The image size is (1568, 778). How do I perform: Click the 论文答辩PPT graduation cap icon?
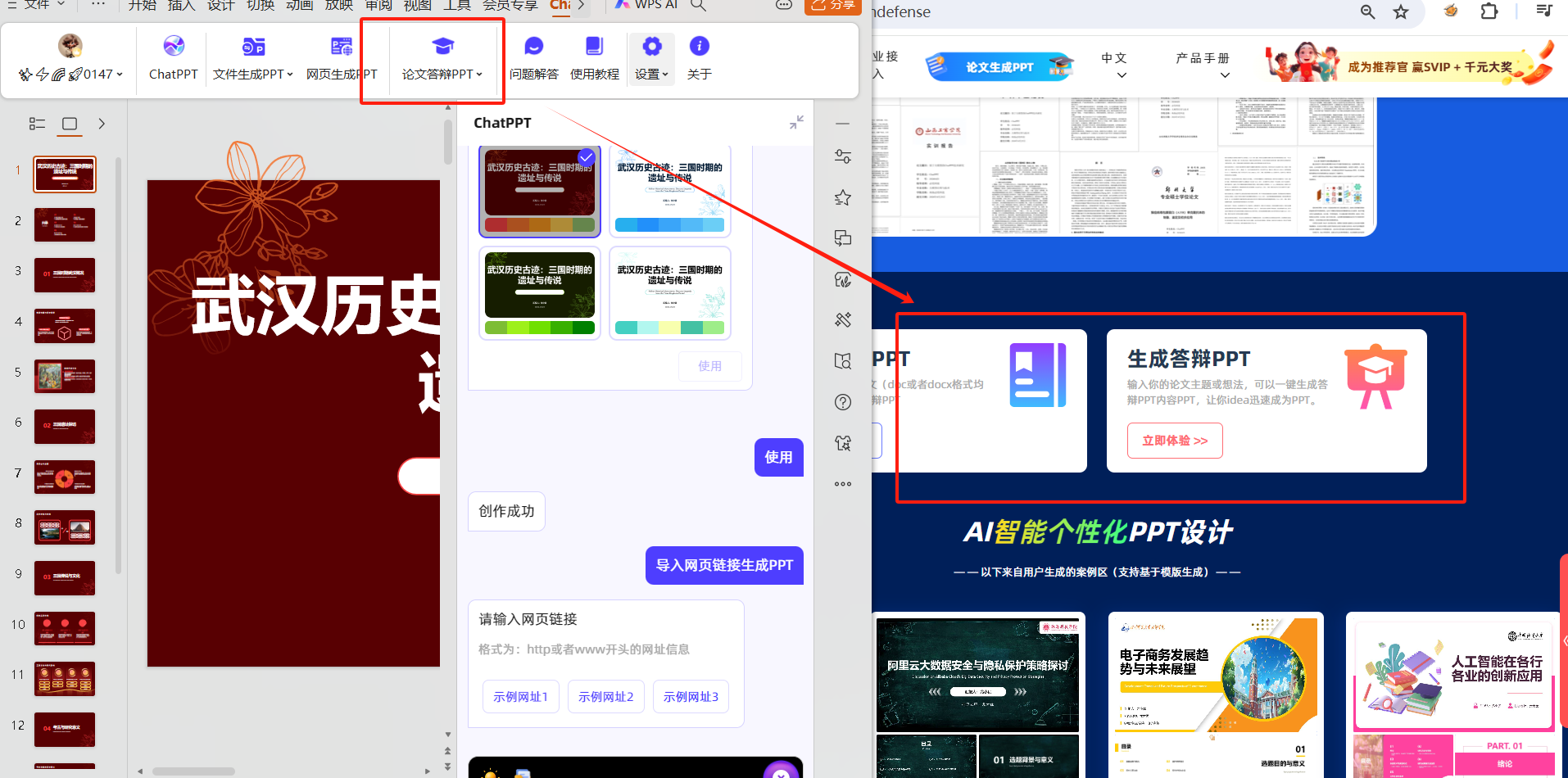click(x=442, y=46)
